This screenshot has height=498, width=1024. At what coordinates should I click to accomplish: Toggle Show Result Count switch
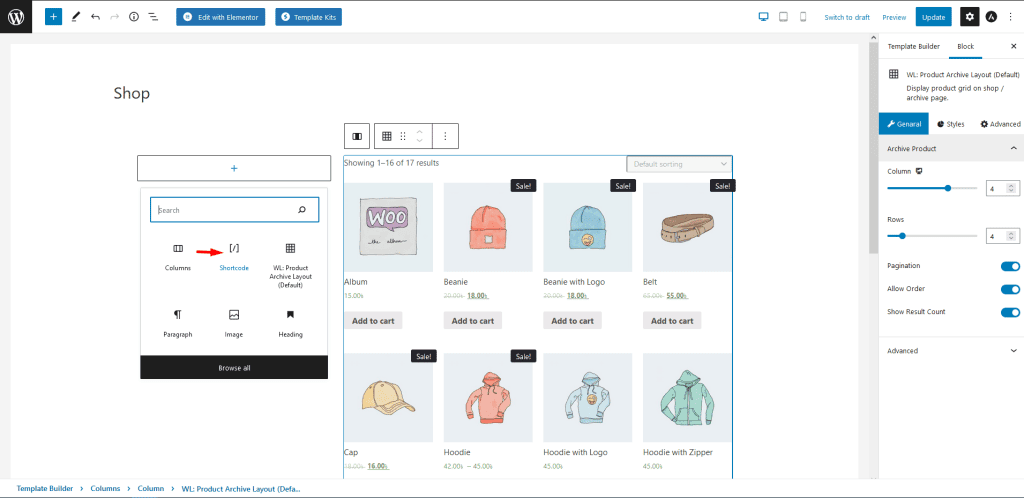(1010, 312)
